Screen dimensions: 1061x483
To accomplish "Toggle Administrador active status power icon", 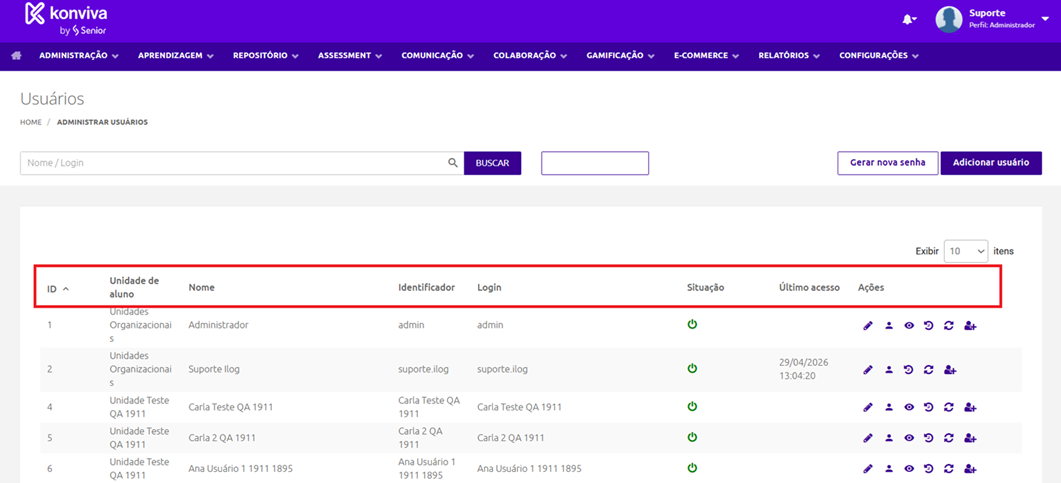I will (x=692, y=324).
